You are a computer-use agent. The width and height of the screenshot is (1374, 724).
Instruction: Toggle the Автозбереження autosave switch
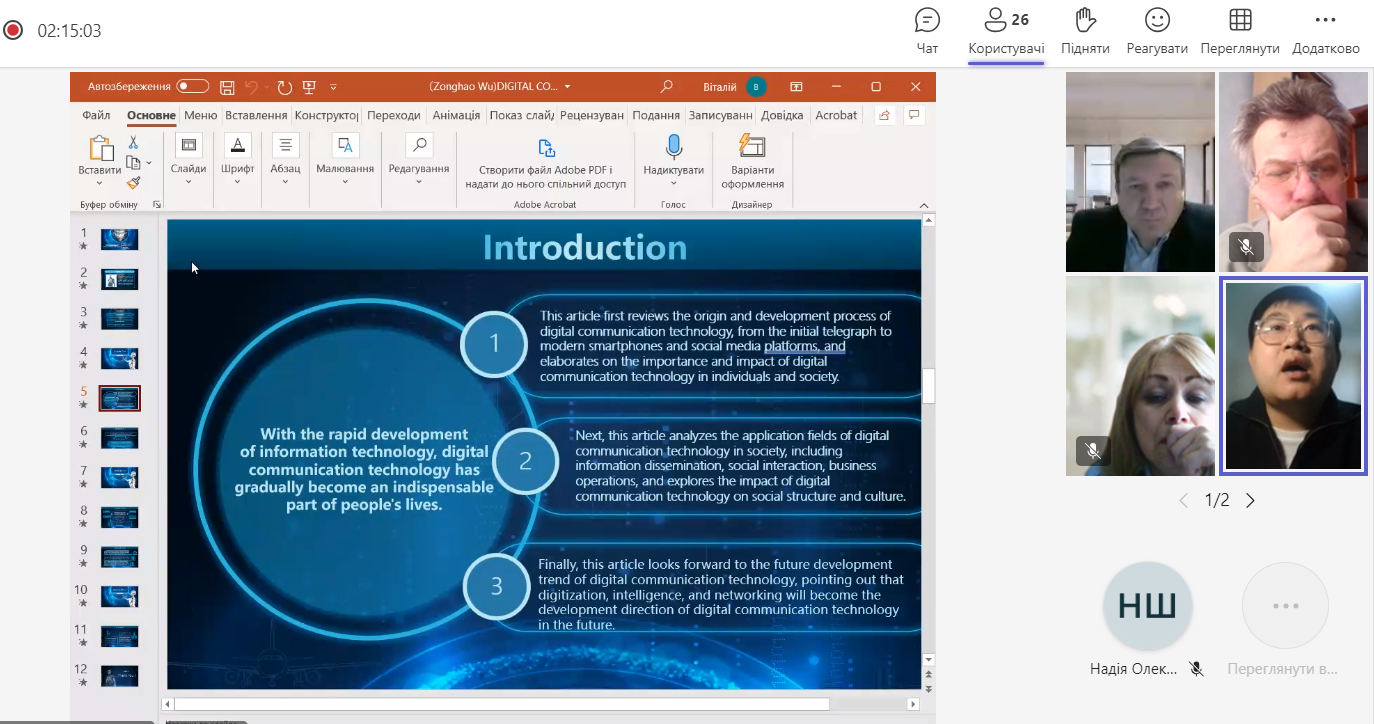pyautogui.click(x=193, y=87)
